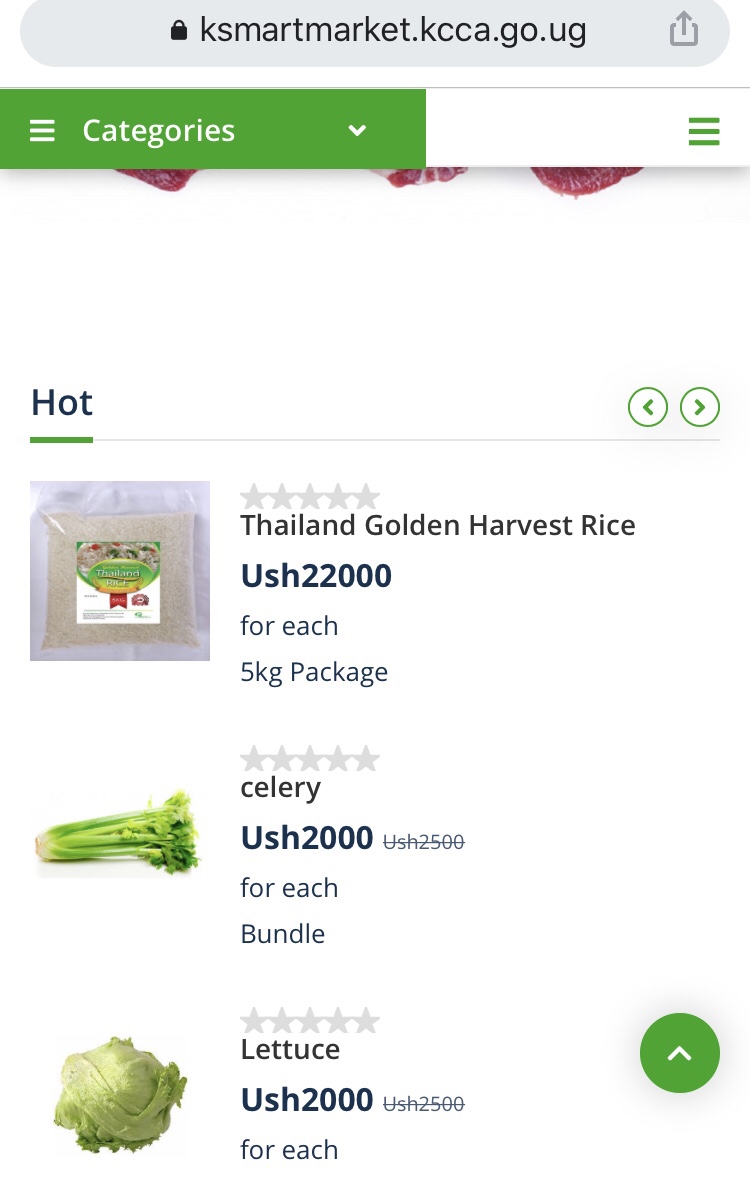Click the celery bundle thumbnail
Viewport: 750px width, 1177px height.
120,833
